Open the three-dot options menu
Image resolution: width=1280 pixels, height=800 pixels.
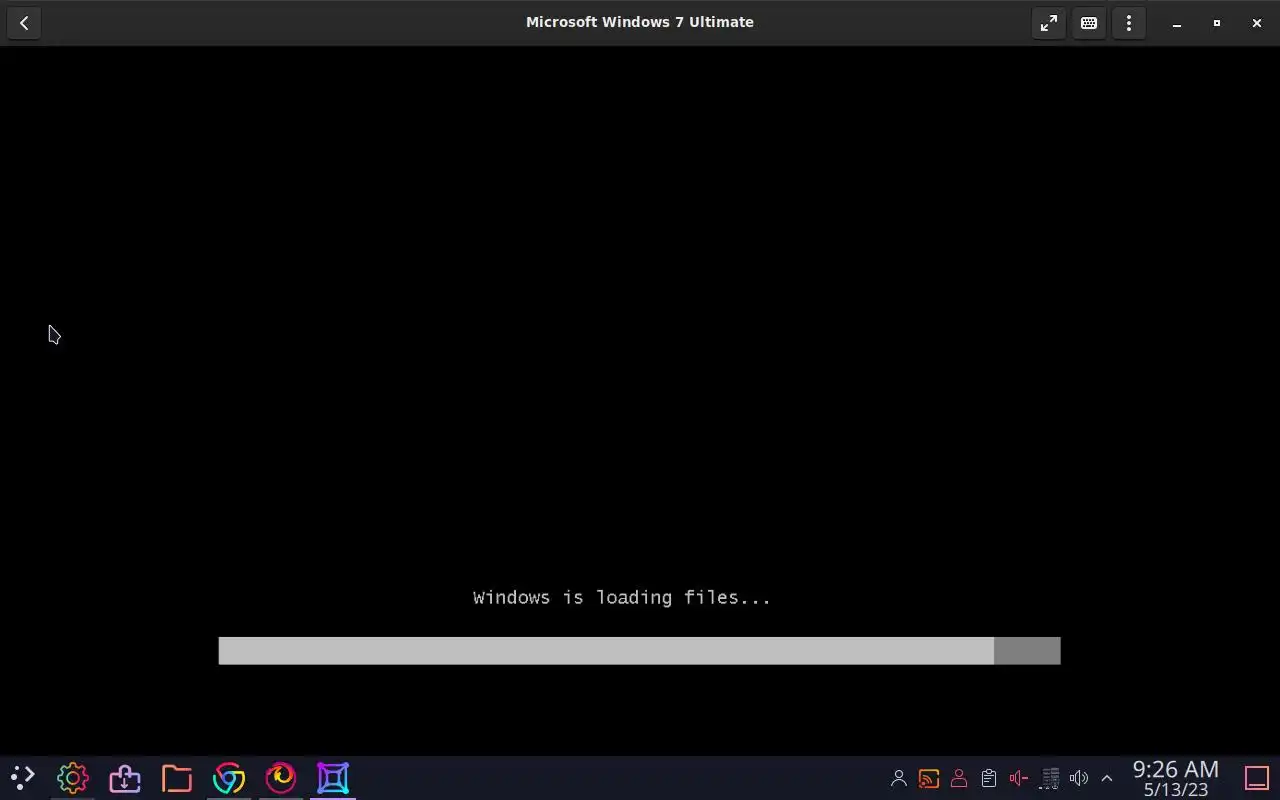click(x=1129, y=23)
